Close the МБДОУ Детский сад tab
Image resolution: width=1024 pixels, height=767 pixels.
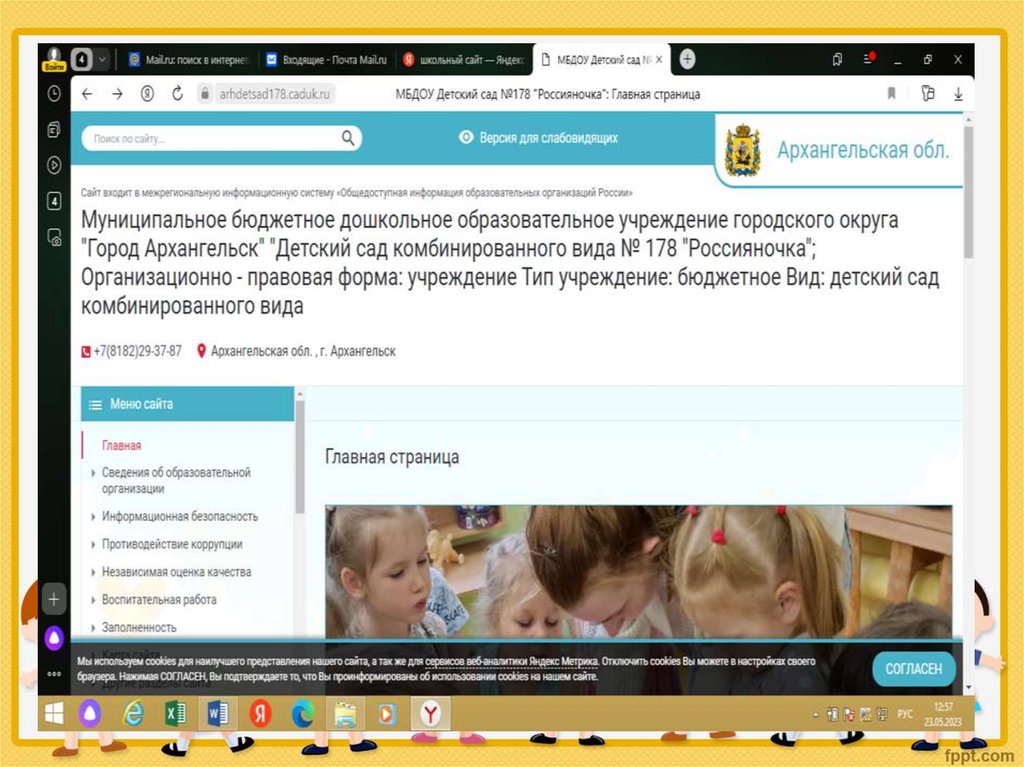(660, 59)
